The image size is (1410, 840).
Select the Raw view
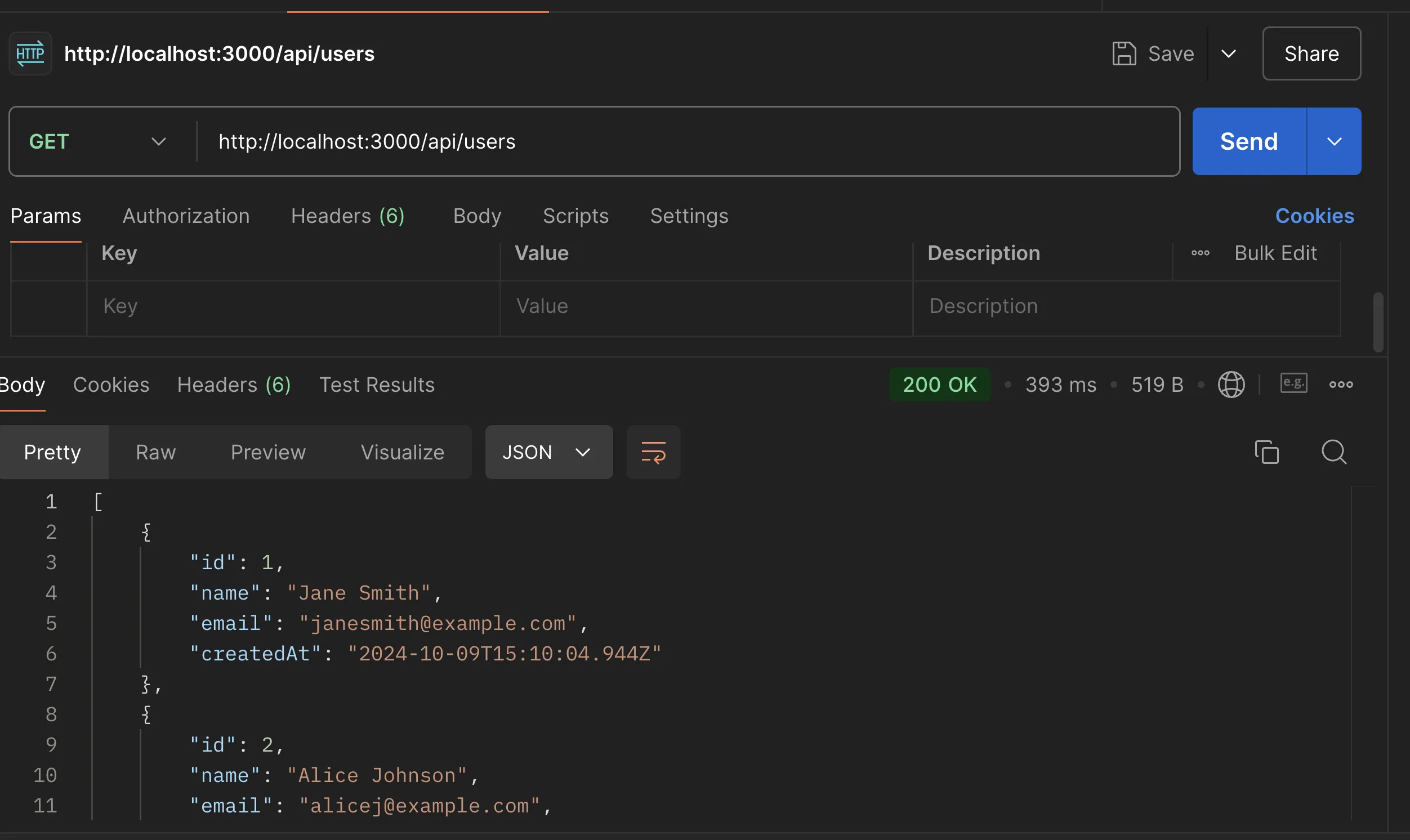click(155, 453)
